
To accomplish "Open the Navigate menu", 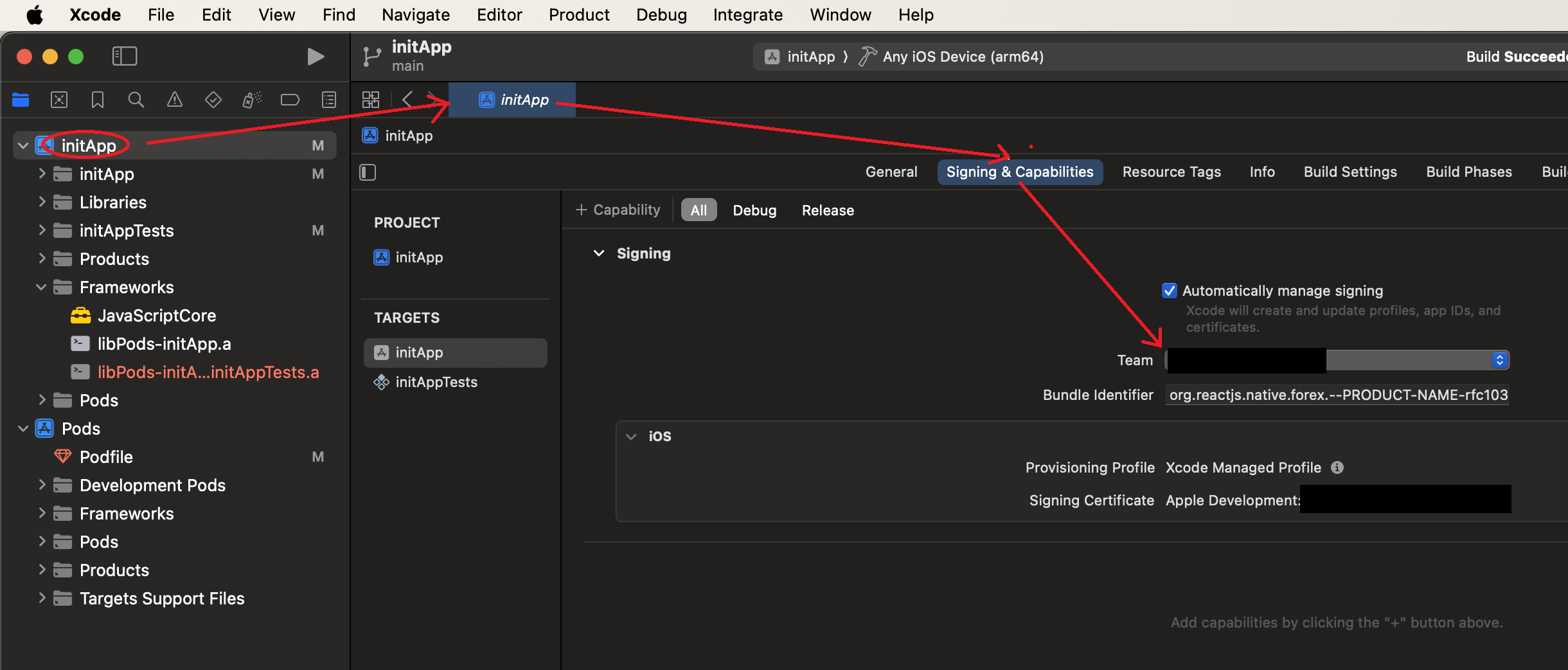I will pyautogui.click(x=416, y=14).
